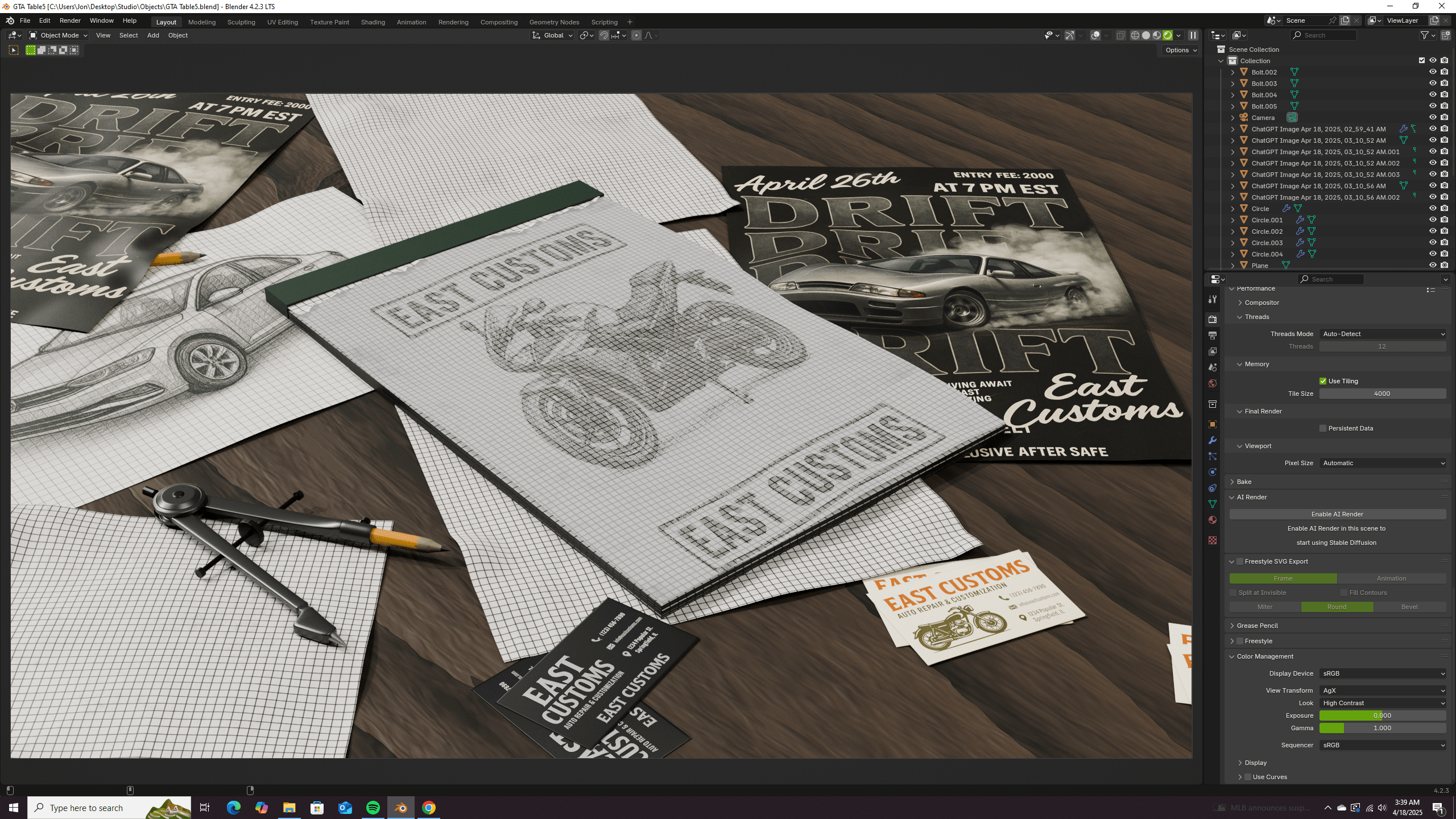
Task: Open the Modifiers properties tab
Action: 1213,440
